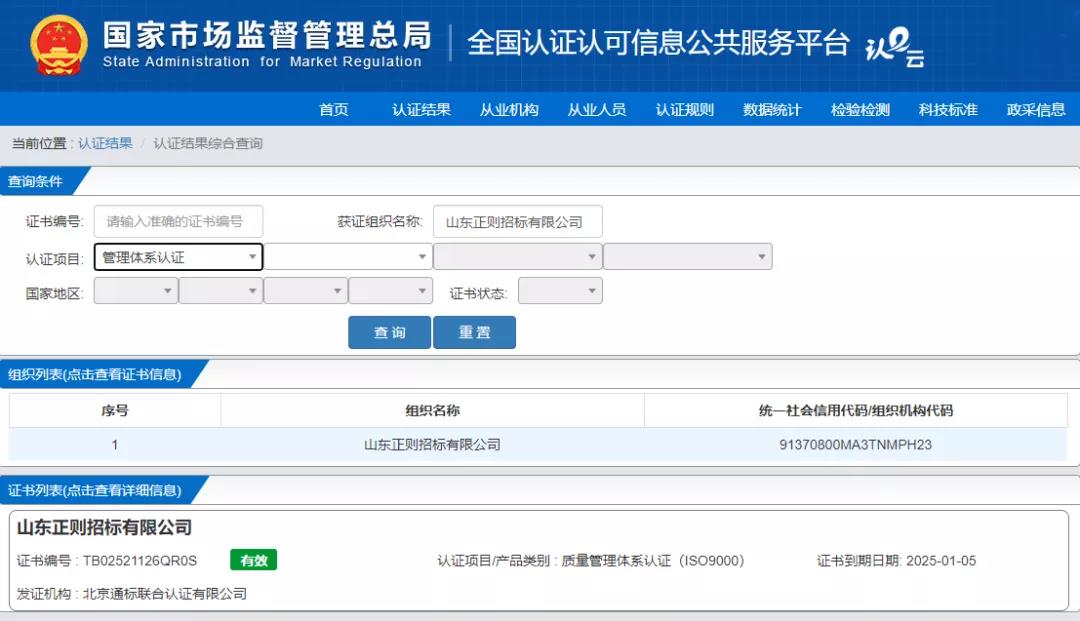This screenshot has height=621, width=1080.
Task: Open the fourth 国家地区 dropdown
Action: pyautogui.click(x=390, y=290)
